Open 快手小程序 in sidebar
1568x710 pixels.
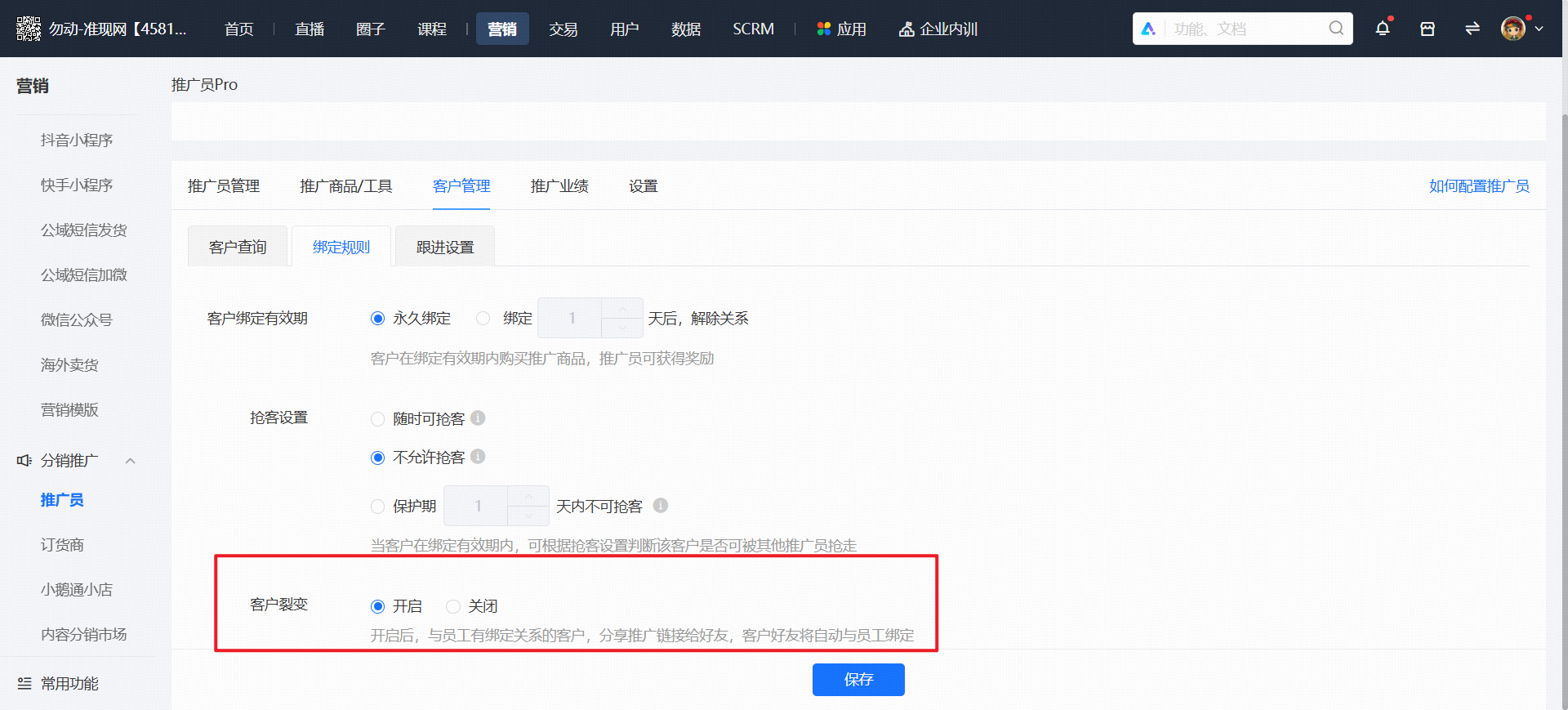point(77,185)
